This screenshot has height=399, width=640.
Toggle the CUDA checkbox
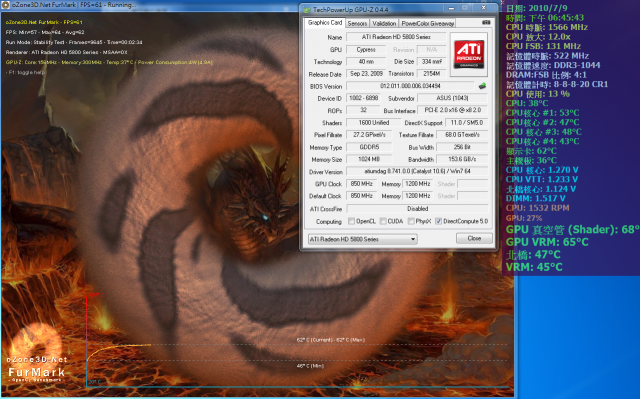383,221
